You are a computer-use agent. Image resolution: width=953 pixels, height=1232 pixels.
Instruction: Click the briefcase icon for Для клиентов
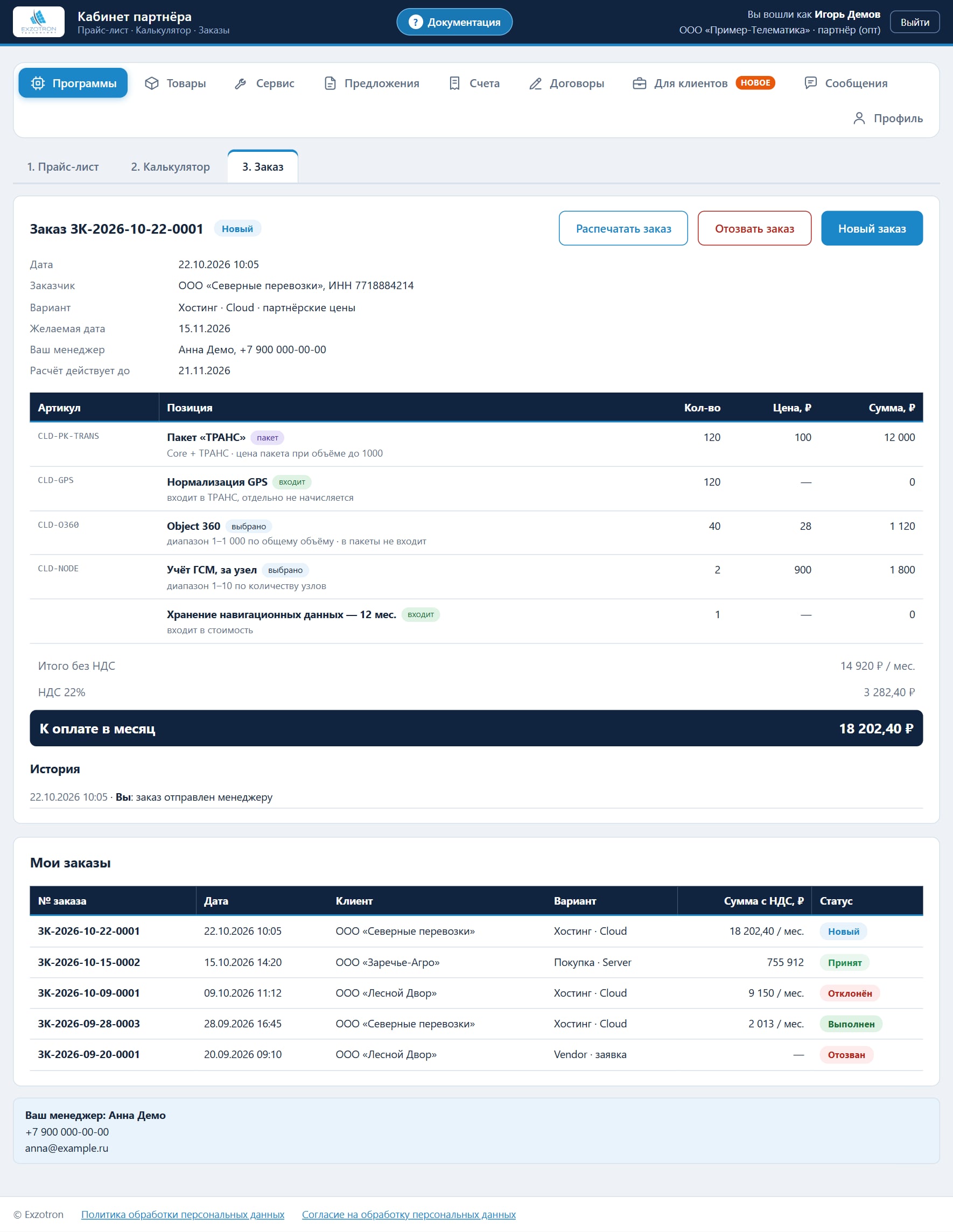coord(640,83)
